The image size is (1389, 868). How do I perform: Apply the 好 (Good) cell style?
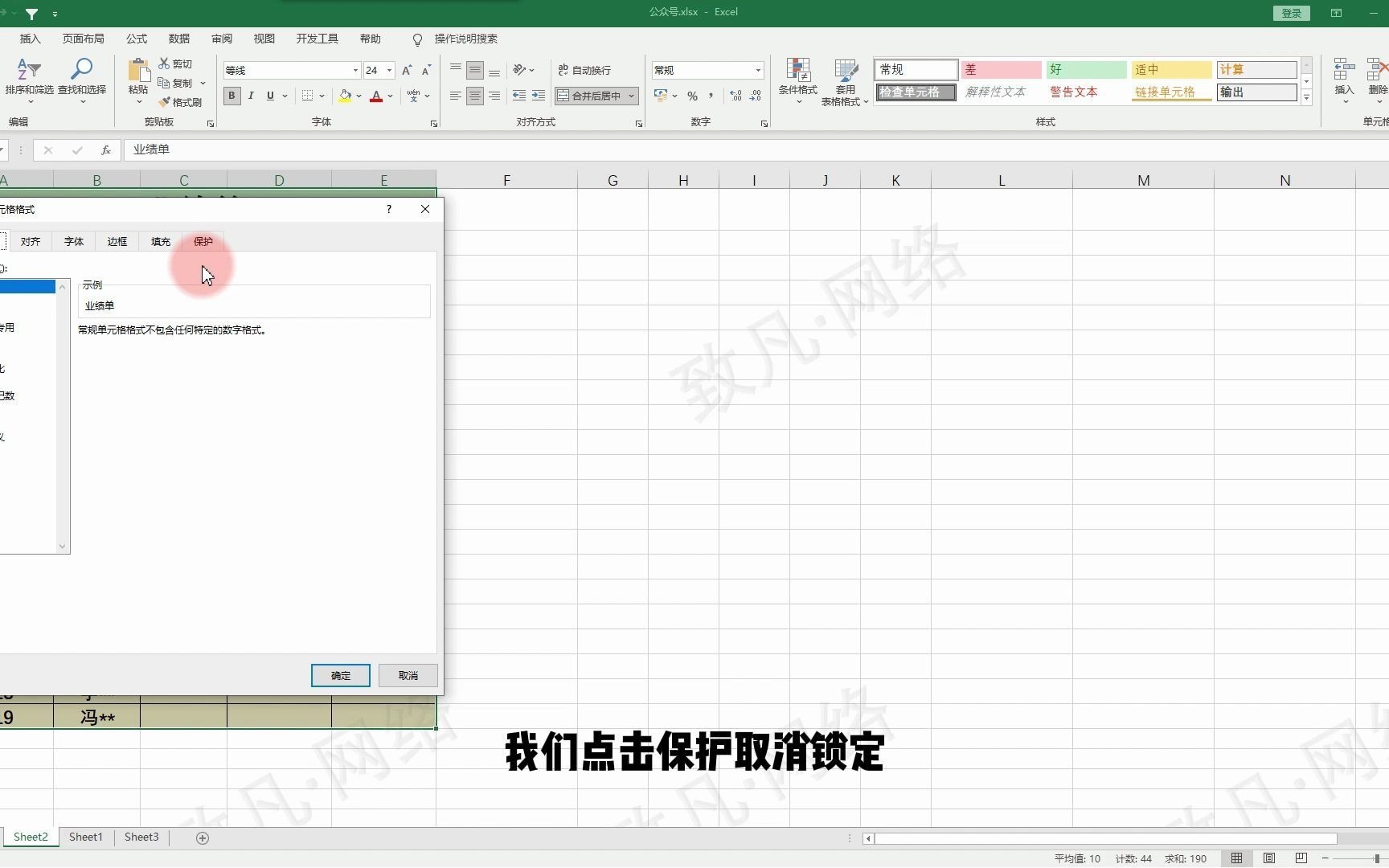coord(1086,70)
